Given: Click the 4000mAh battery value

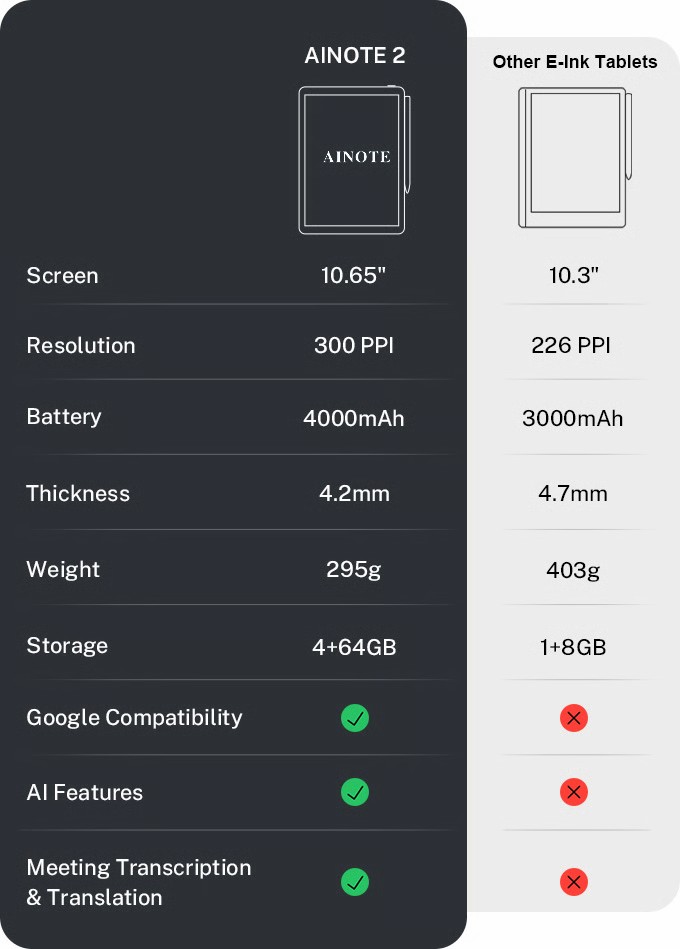Looking at the screenshot, I should (x=354, y=418).
